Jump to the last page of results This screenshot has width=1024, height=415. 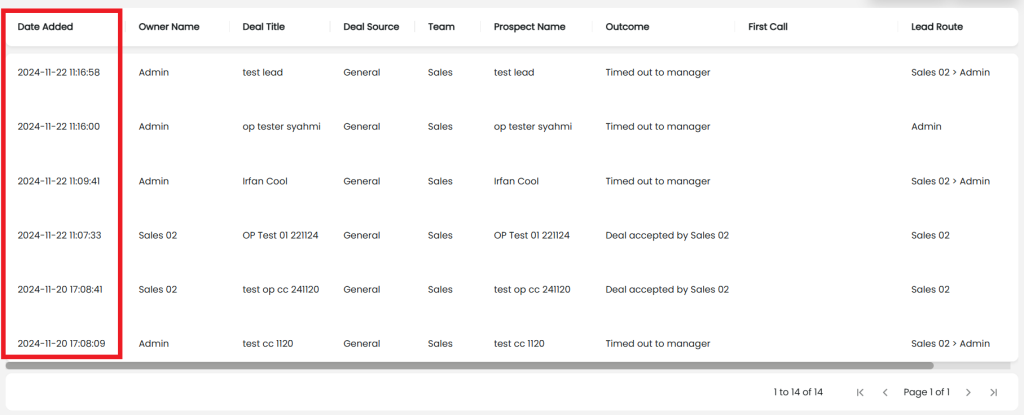coord(993,392)
